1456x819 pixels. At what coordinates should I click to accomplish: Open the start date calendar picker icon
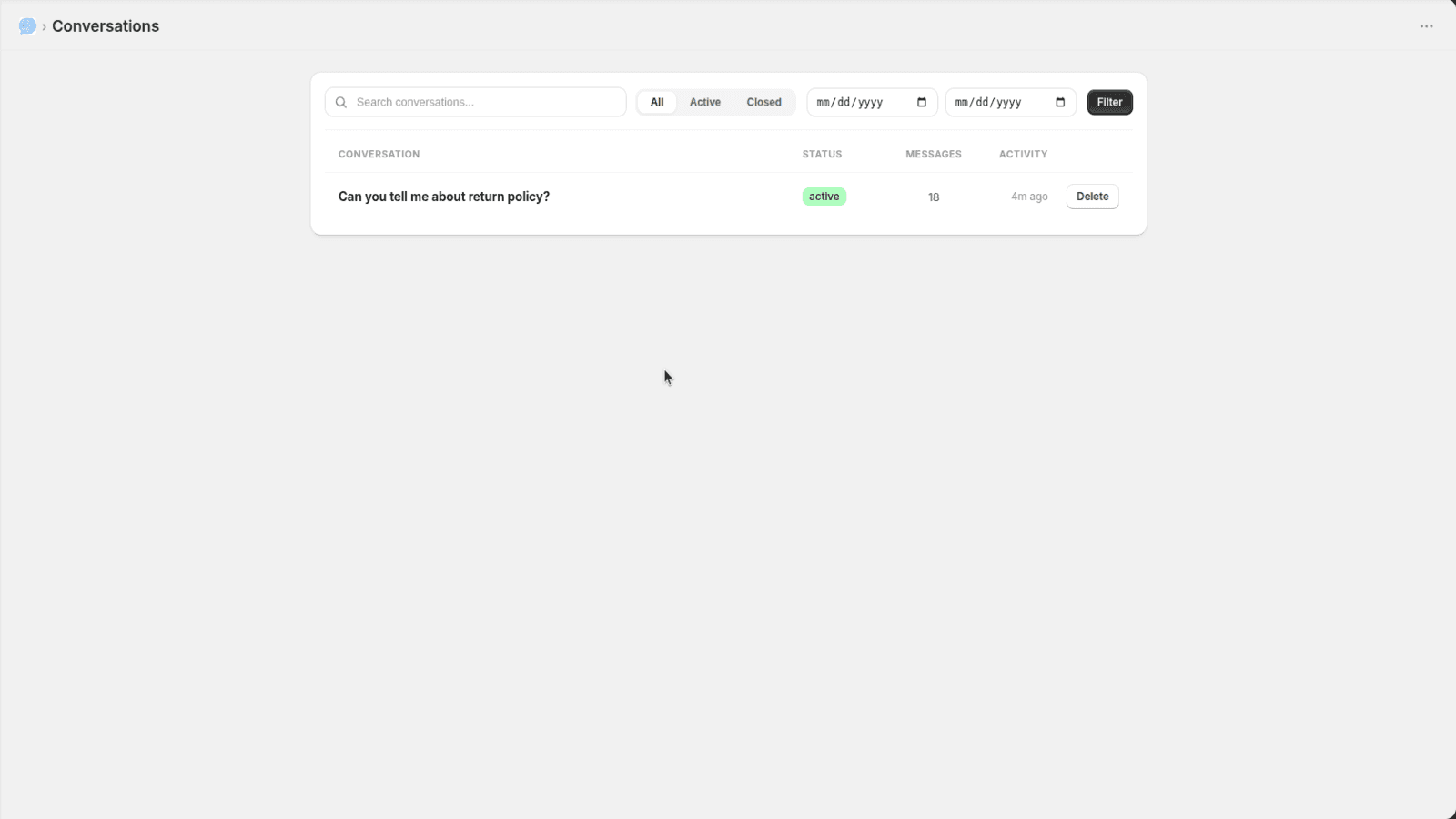pyautogui.click(x=922, y=103)
